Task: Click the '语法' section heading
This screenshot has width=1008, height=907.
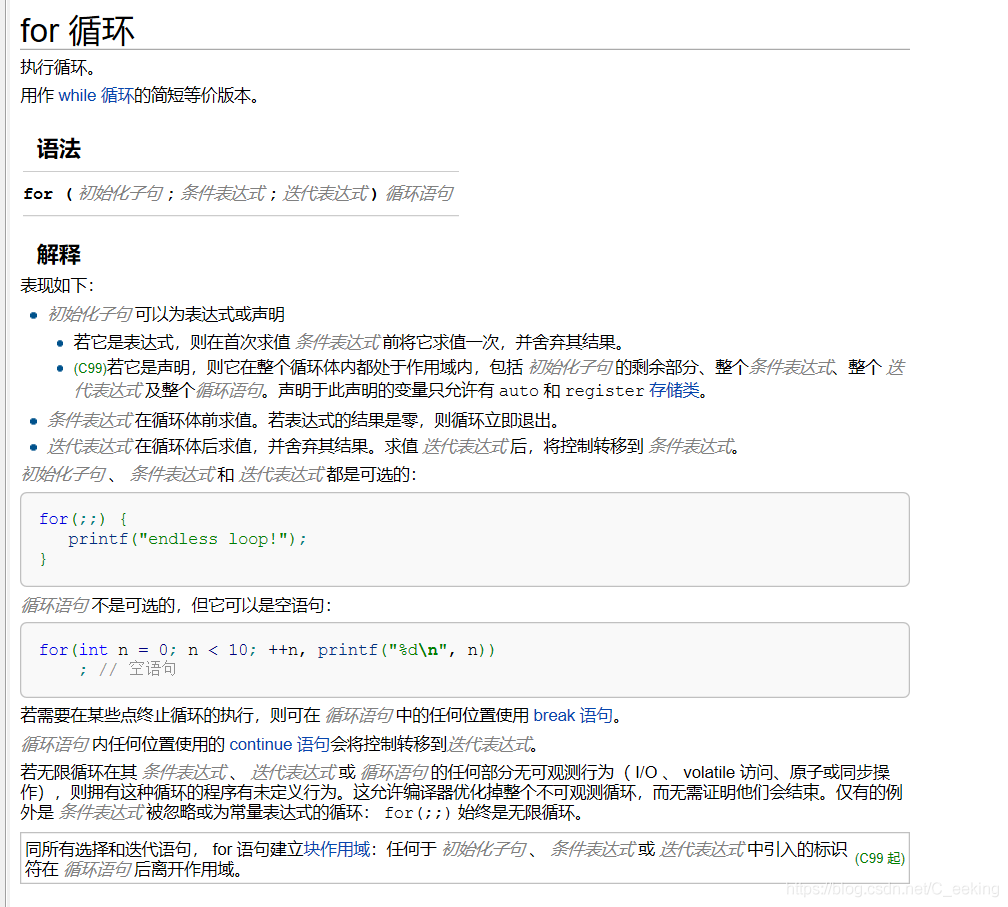Action: (x=58, y=149)
